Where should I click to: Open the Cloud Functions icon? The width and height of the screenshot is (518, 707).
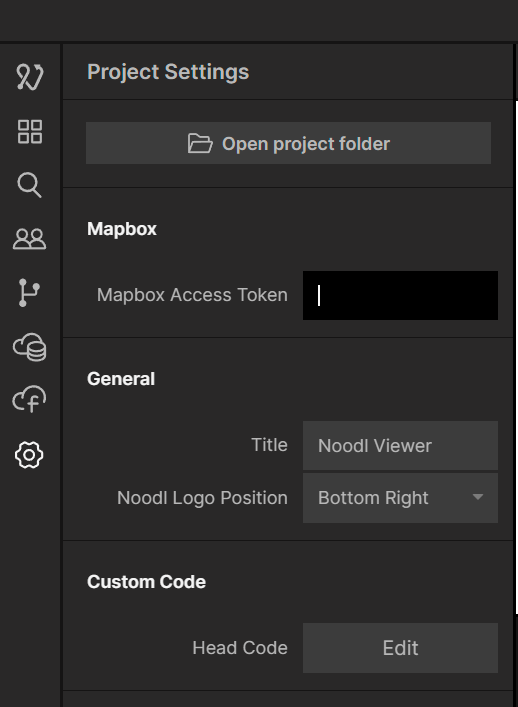tap(30, 399)
